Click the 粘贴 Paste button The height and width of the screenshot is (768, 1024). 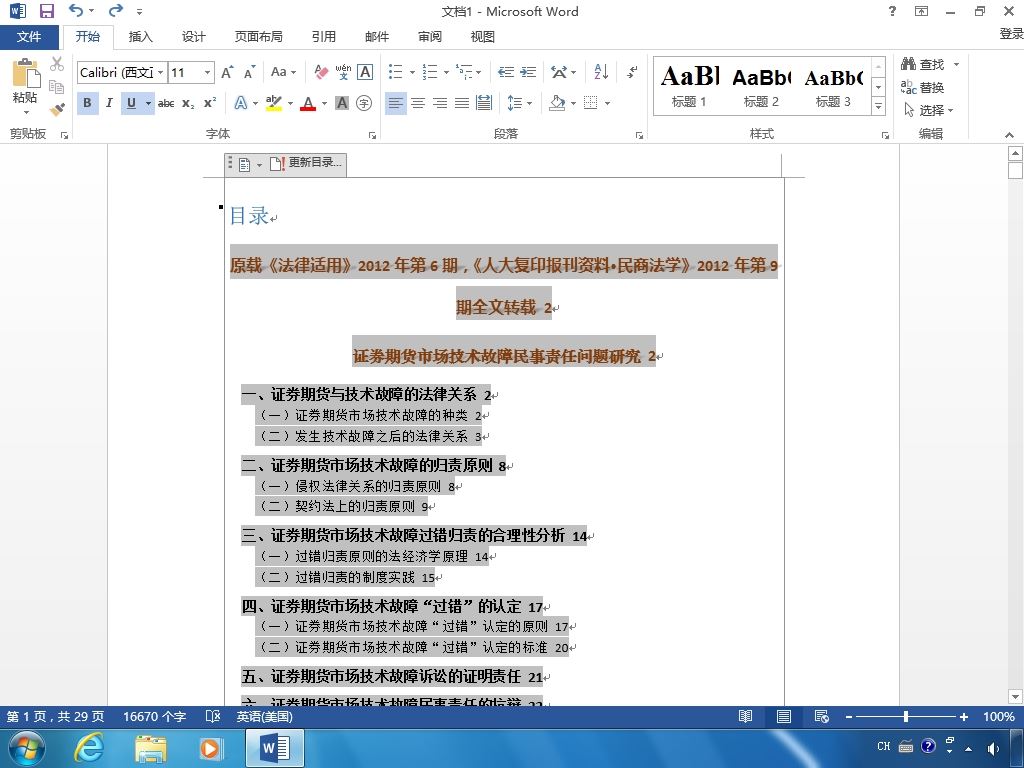25,86
